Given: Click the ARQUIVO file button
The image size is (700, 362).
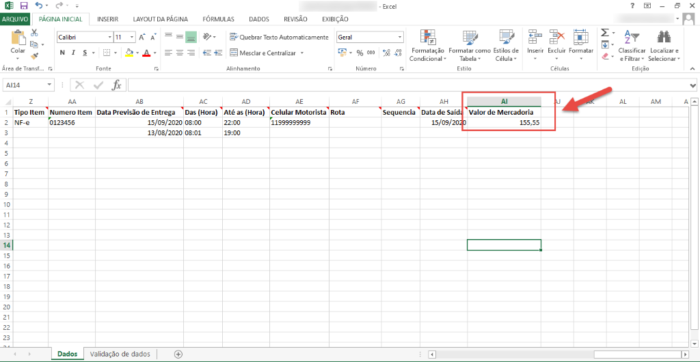Looking at the screenshot, I should [x=15, y=19].
